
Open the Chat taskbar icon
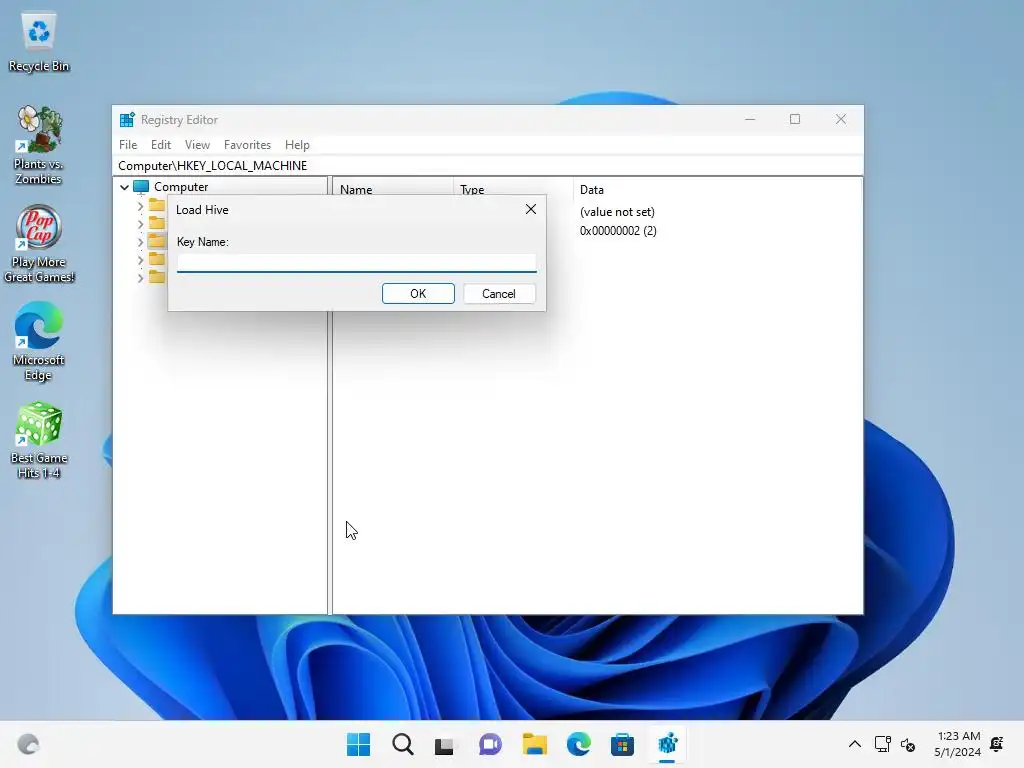coord(490,744)
